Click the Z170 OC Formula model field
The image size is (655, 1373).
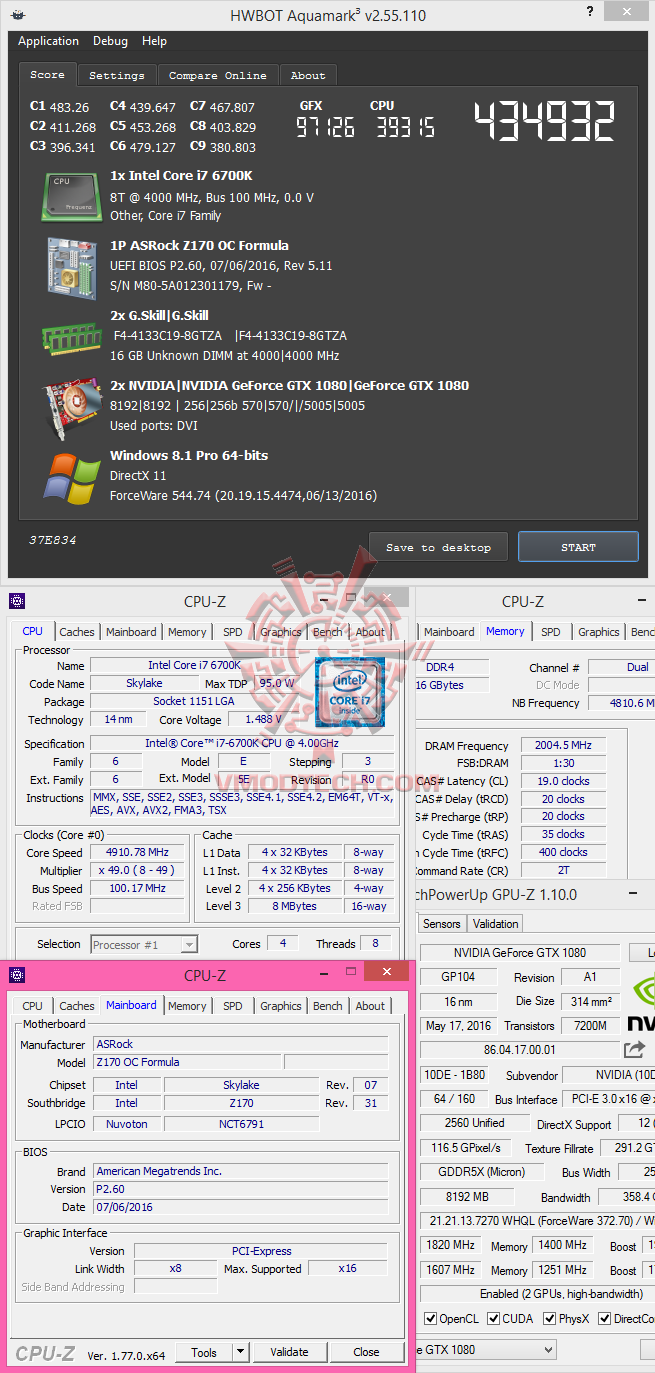tap(187, 1062)
